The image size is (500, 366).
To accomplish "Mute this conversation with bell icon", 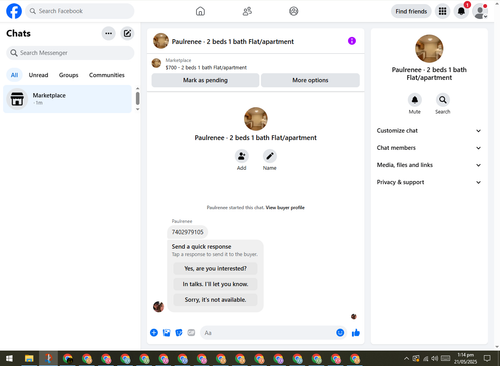I will coord(415,100).
